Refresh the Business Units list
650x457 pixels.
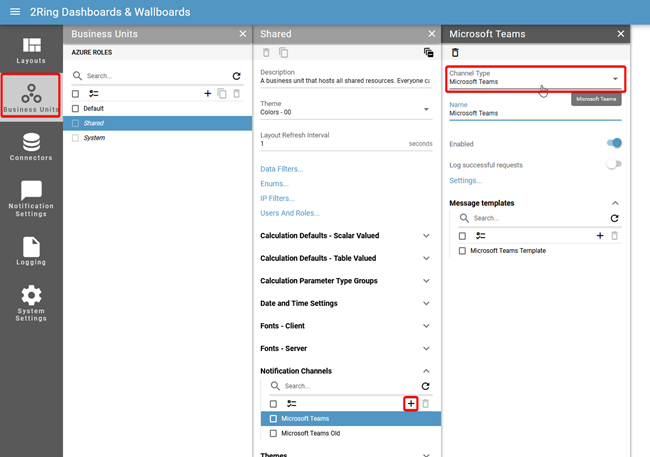tap(236, 76)
